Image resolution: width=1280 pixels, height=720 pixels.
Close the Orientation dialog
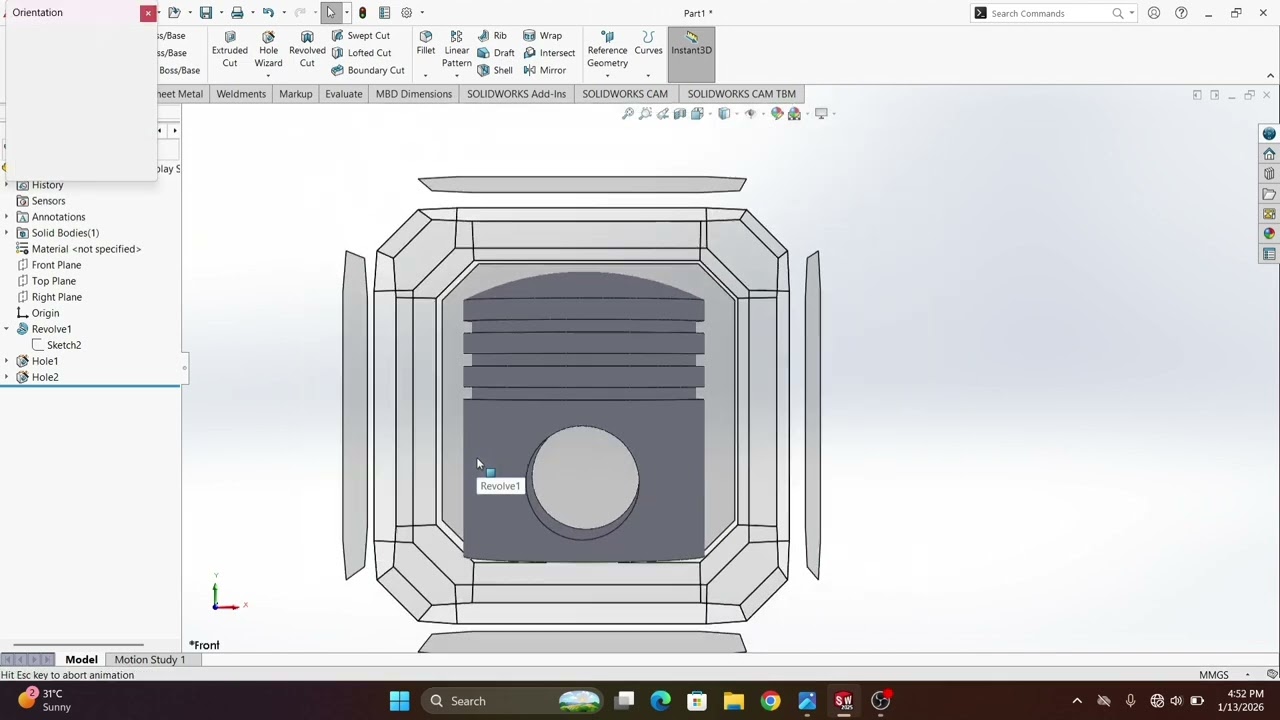(148, 13)
